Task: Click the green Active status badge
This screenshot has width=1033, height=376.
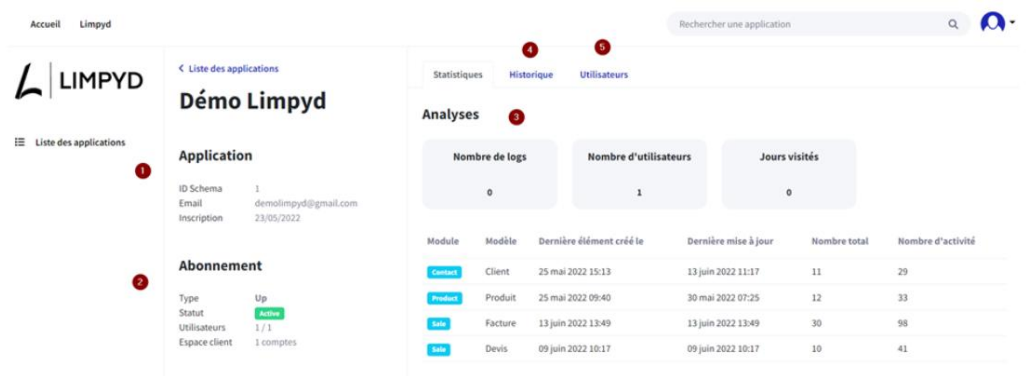Action: [x=269, y=313]
